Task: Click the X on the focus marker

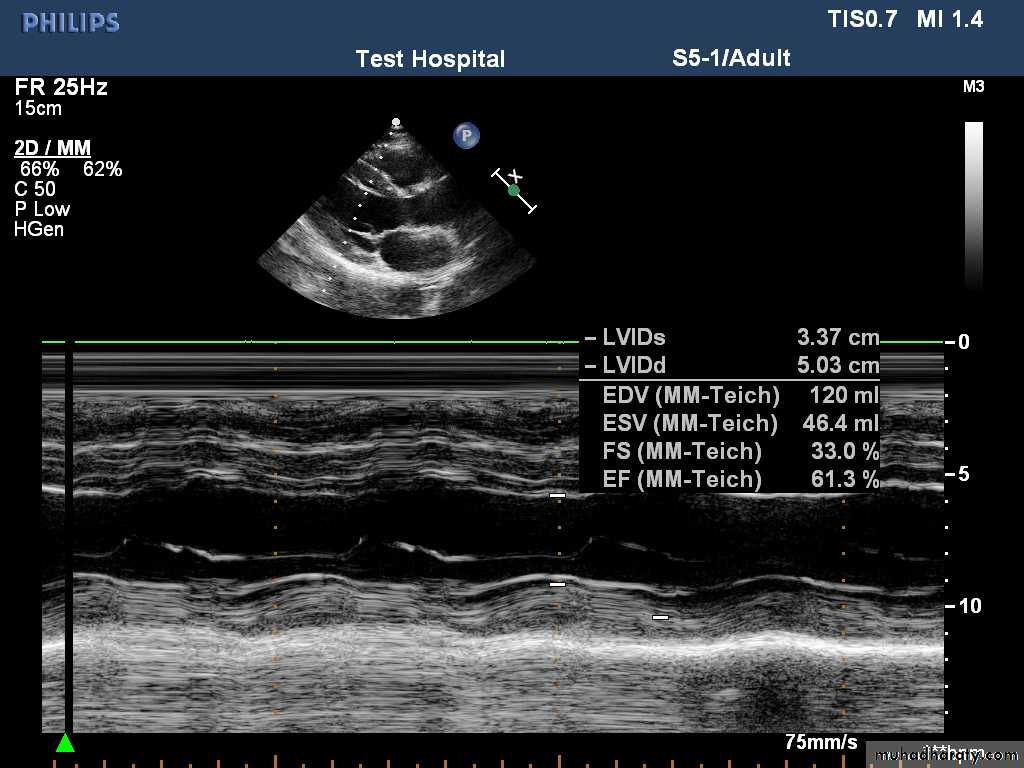Action: coord(515,175)
